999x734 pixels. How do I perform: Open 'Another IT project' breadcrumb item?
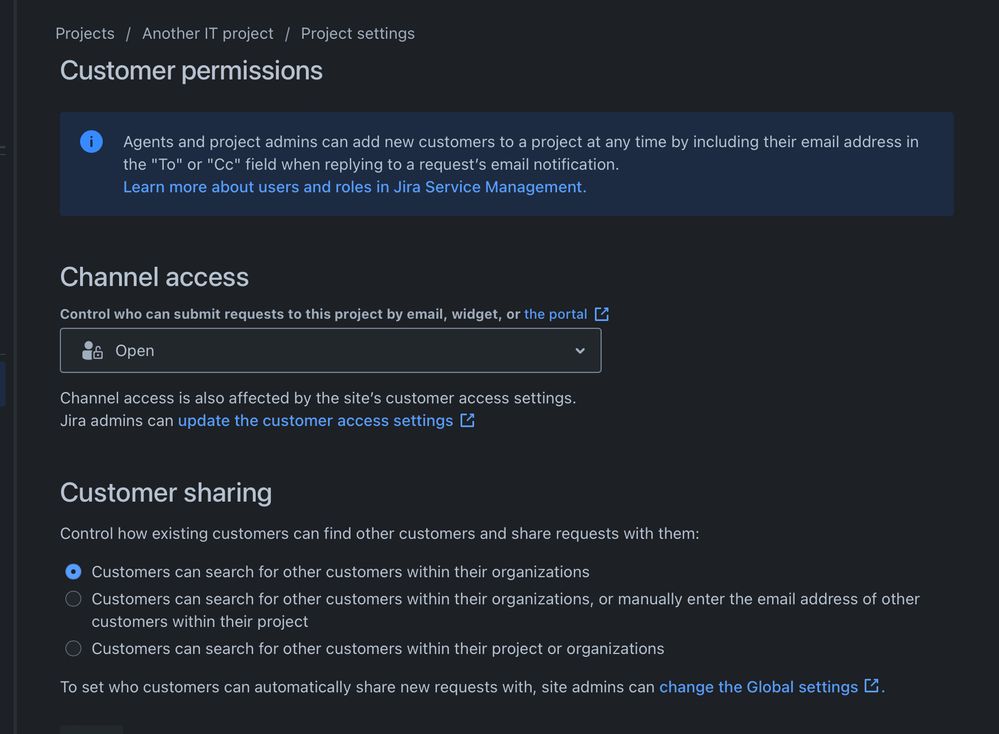point(207,33)
